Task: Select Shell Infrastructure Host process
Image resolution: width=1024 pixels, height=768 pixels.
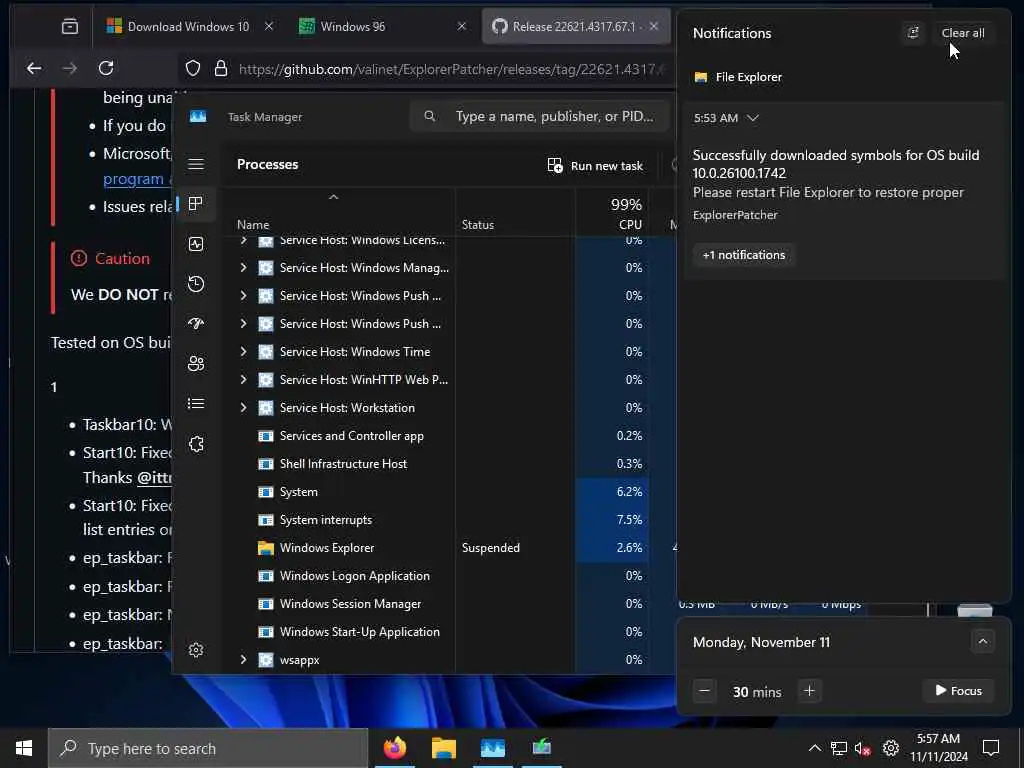Action: click(424, 464)
